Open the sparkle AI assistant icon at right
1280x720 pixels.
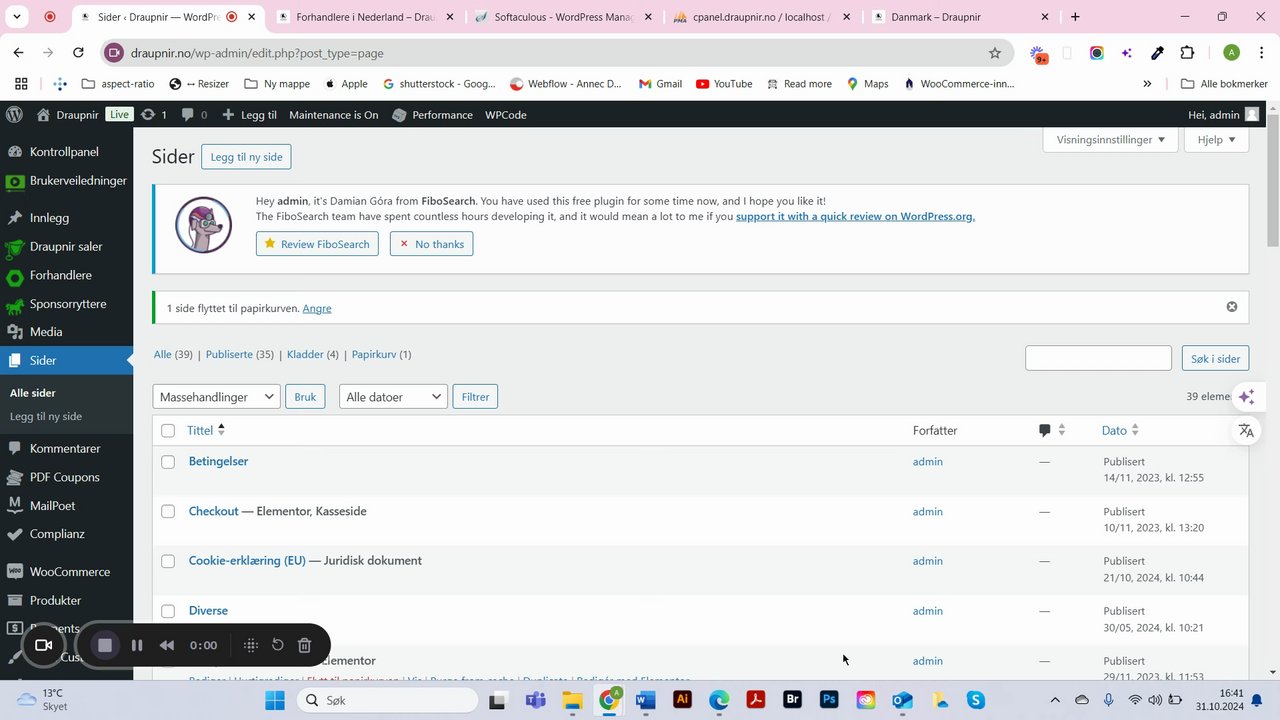click(x=1246, y=397)
